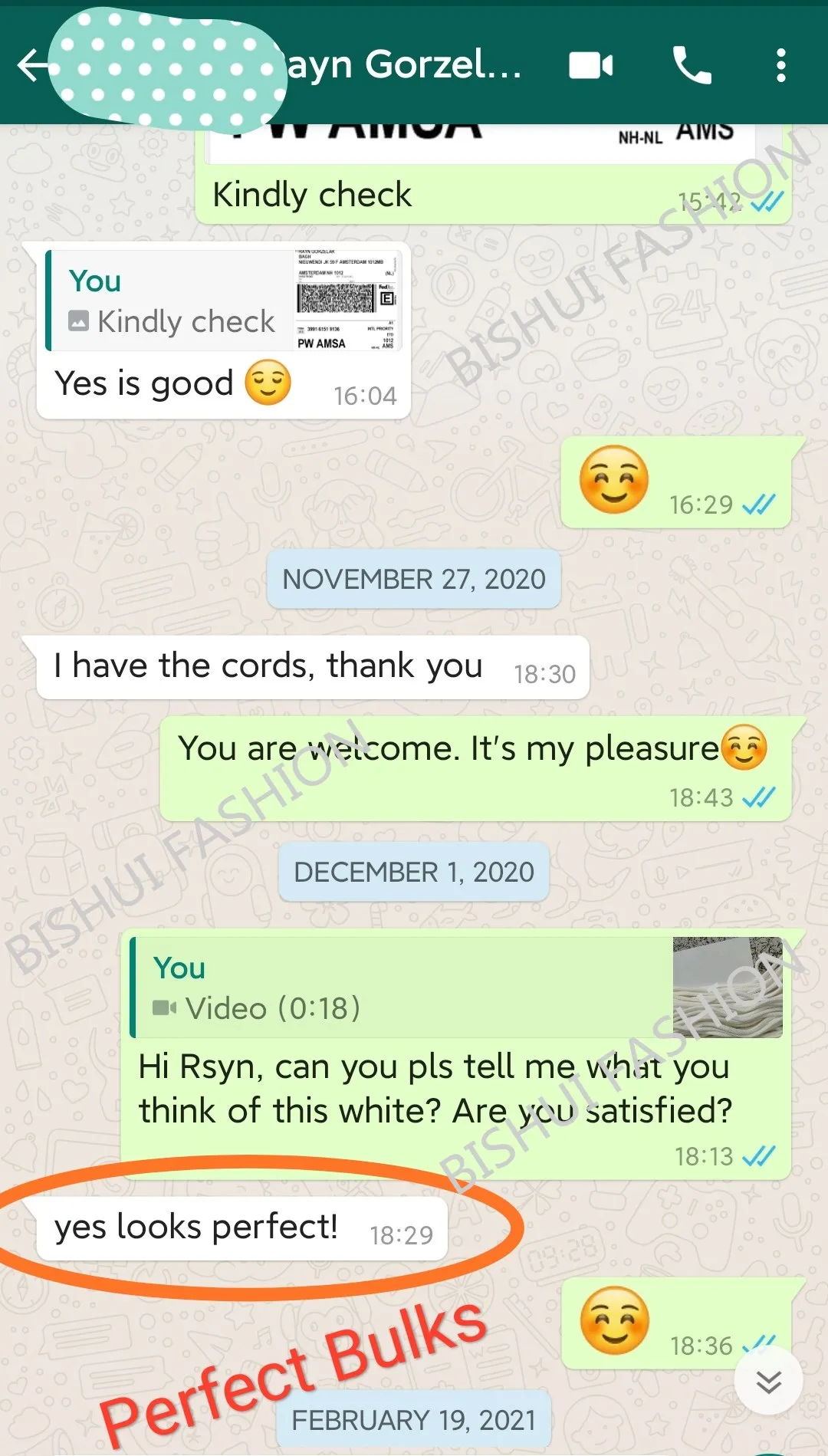Open the three-dot more options menu
The height and width of the screenshot is (1456, 828).
(x=780, y=65)
